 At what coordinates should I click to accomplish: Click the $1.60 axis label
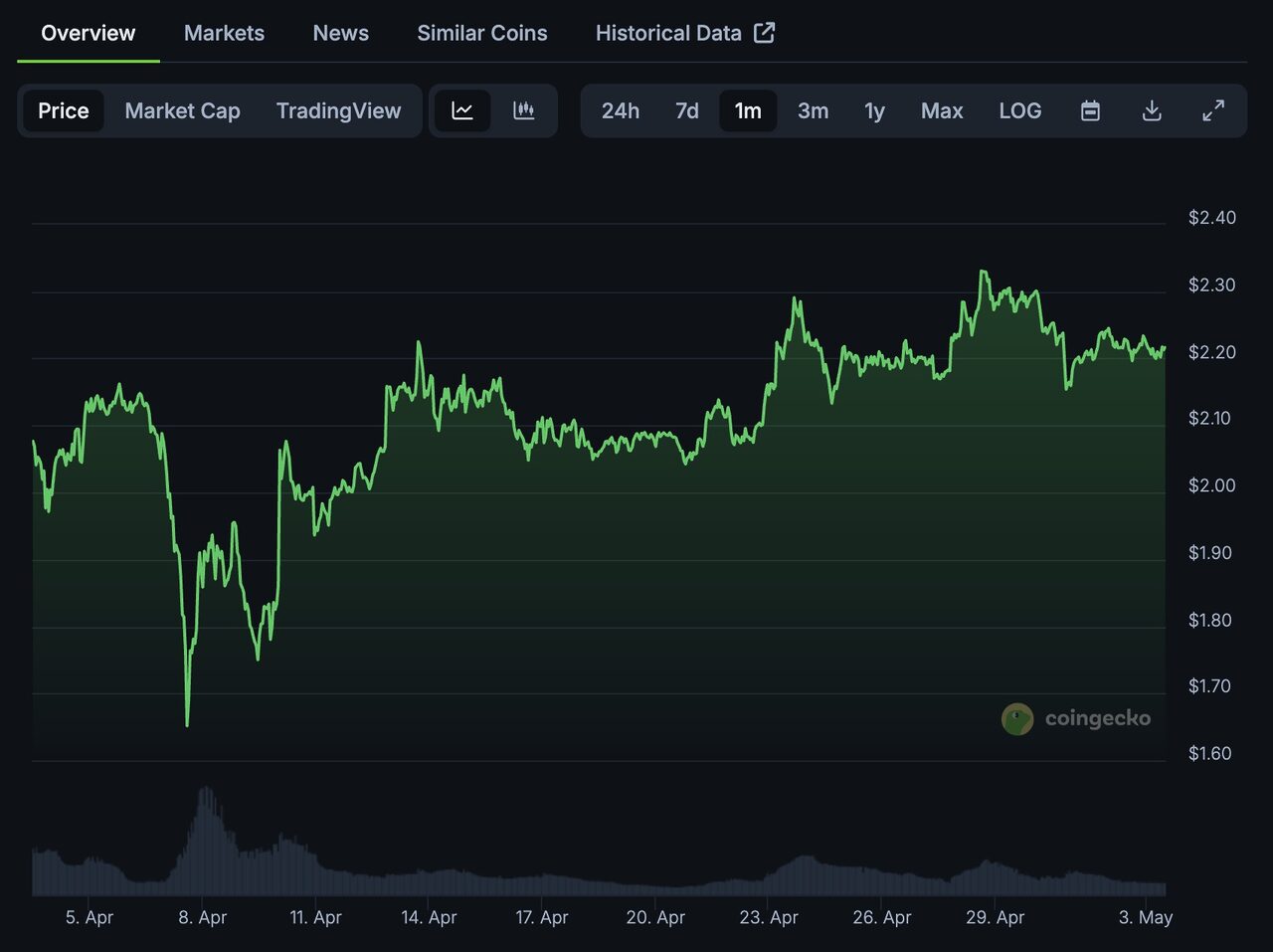[1209, 753]
